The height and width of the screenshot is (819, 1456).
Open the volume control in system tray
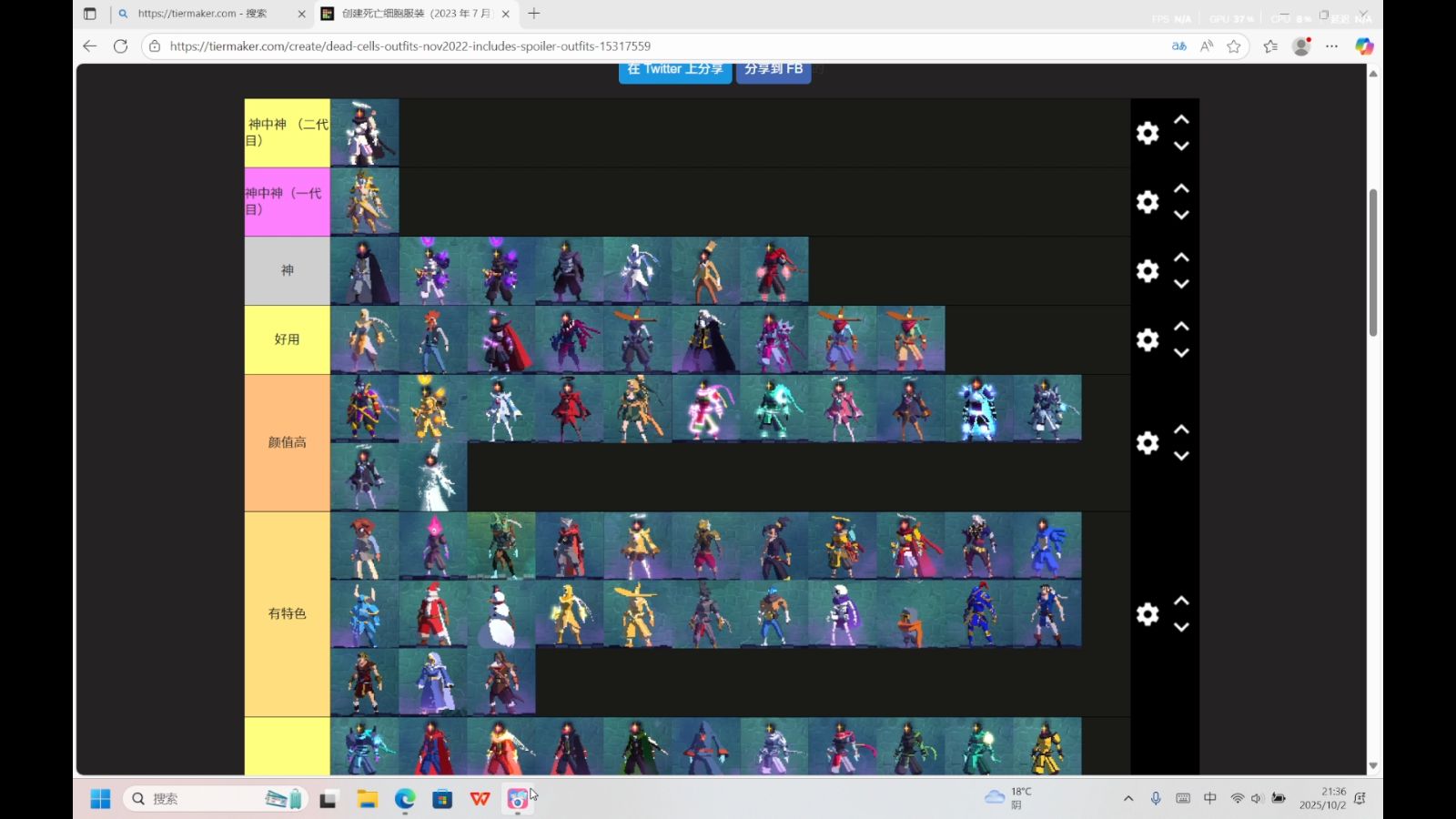coord(1257,799)
